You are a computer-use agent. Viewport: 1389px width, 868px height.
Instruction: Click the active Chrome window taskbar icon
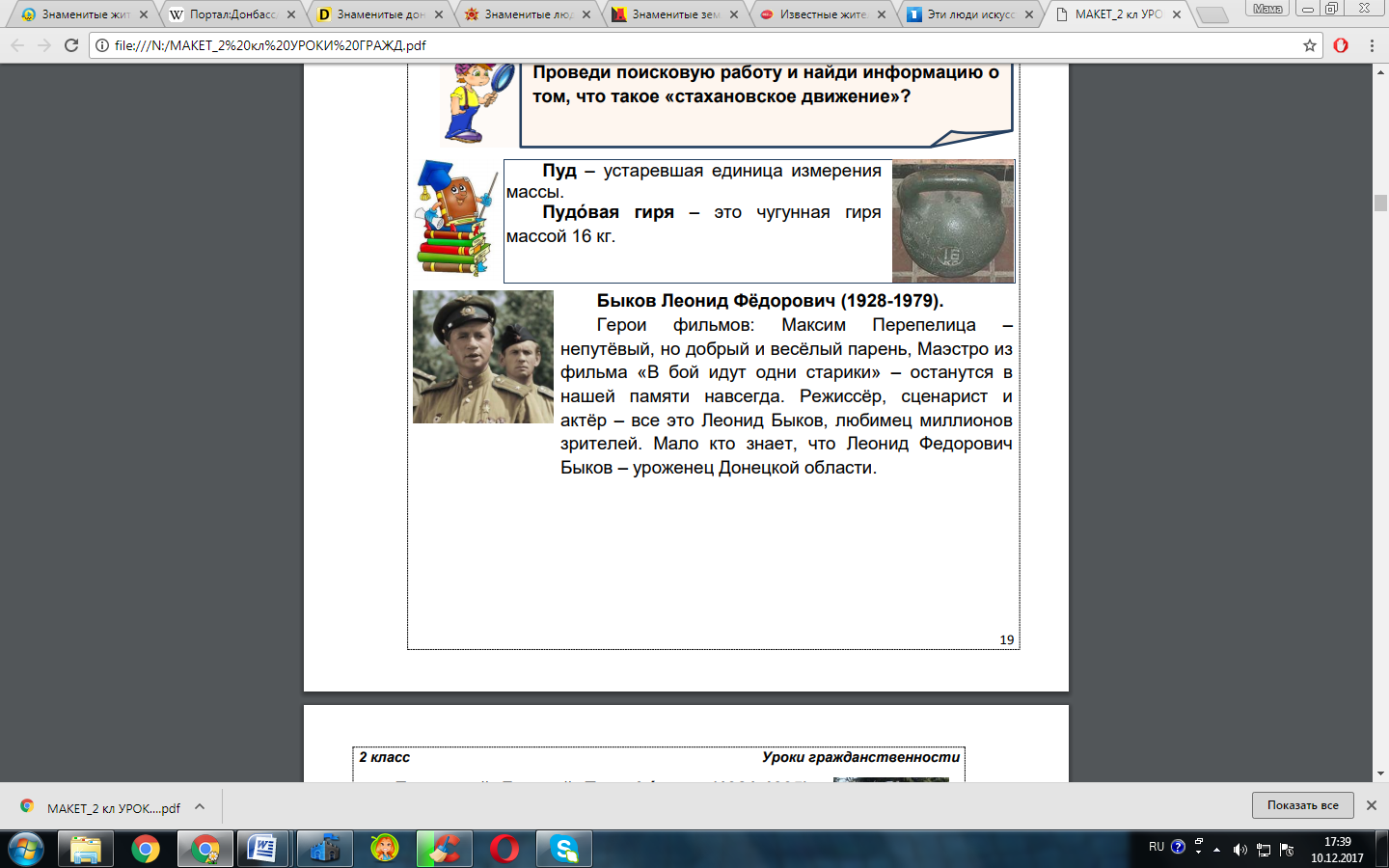pos(205,849)
